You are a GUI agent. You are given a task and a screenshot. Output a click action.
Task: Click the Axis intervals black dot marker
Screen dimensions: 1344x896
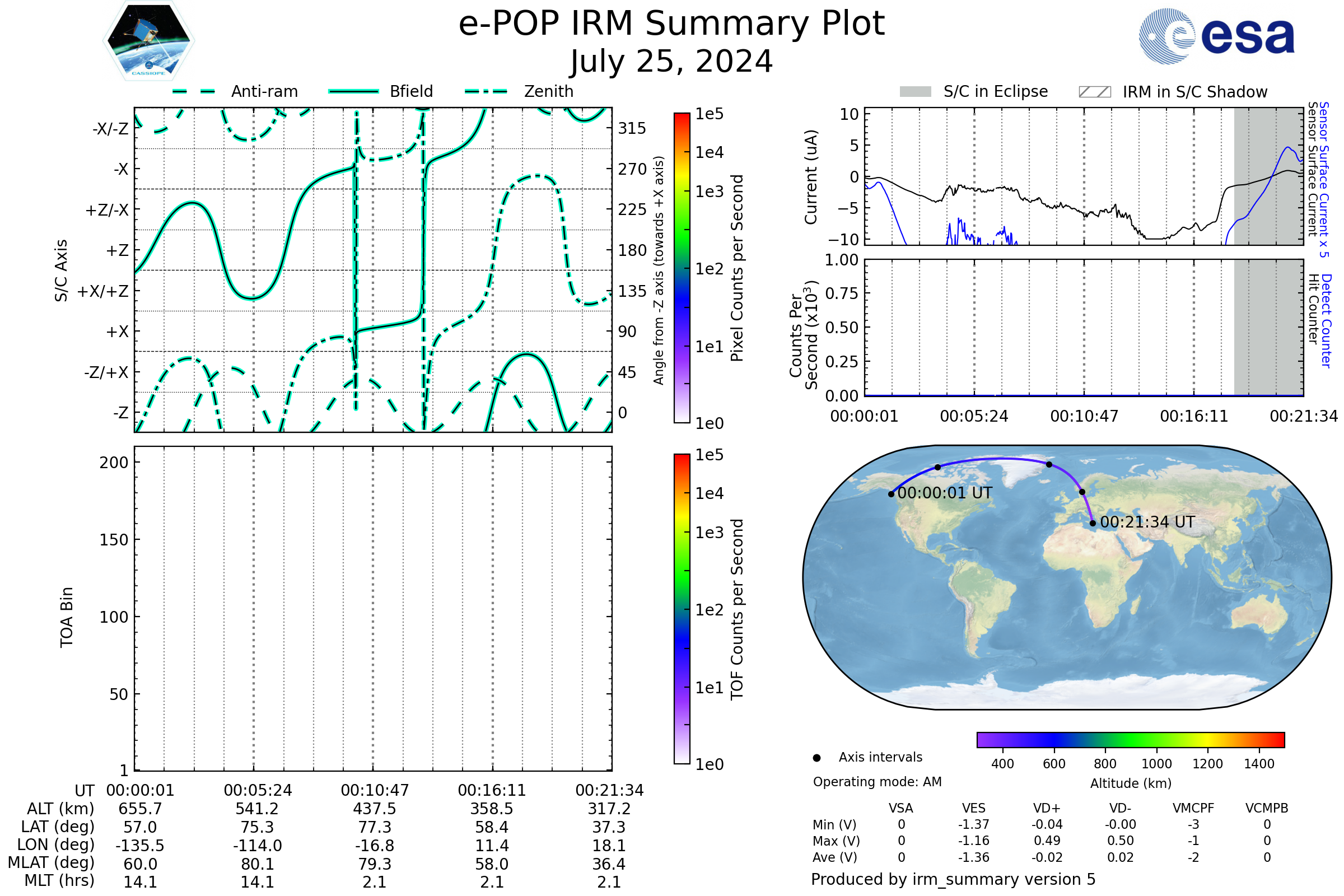pos(816,758)
